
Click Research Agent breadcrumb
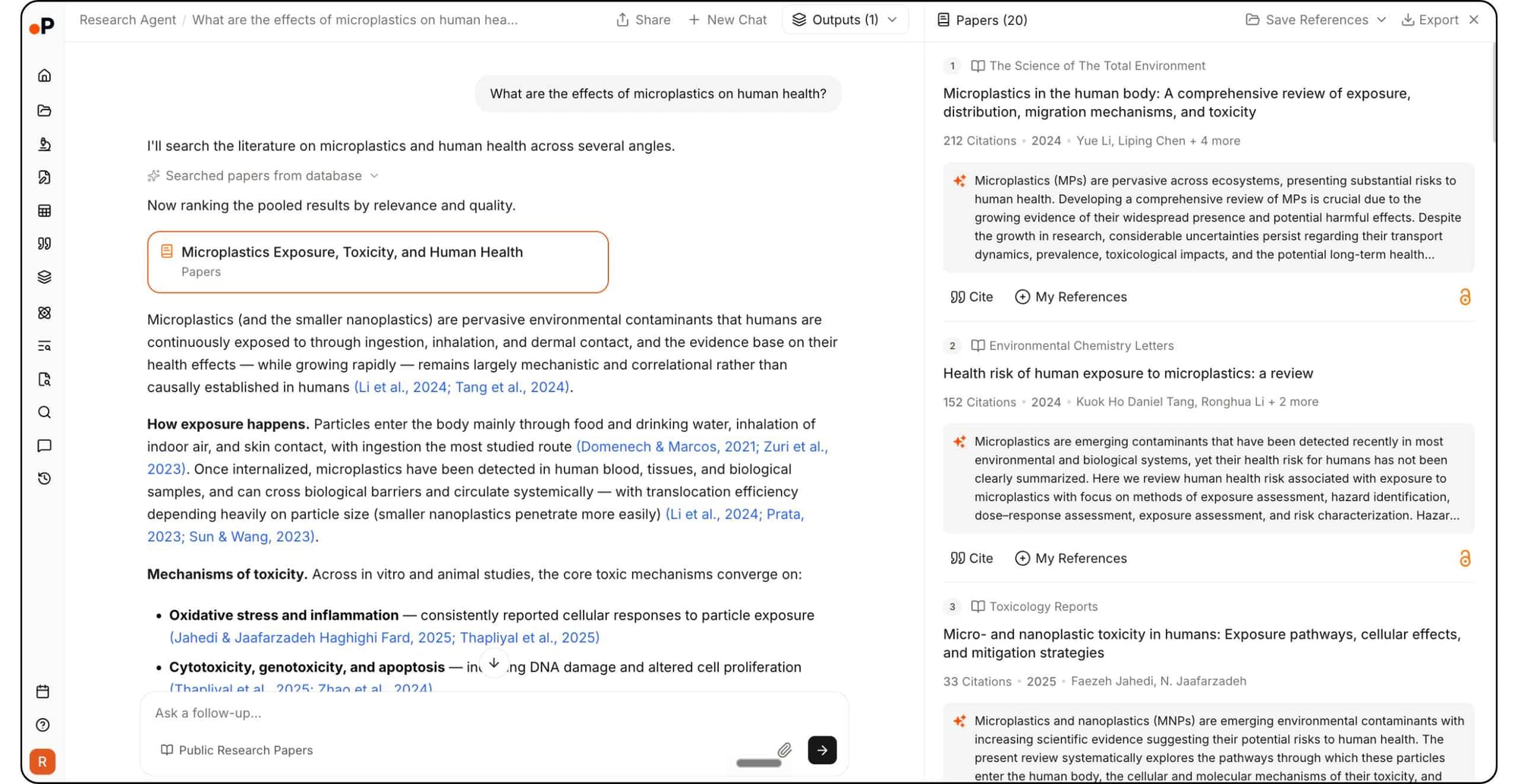point(128,20)
